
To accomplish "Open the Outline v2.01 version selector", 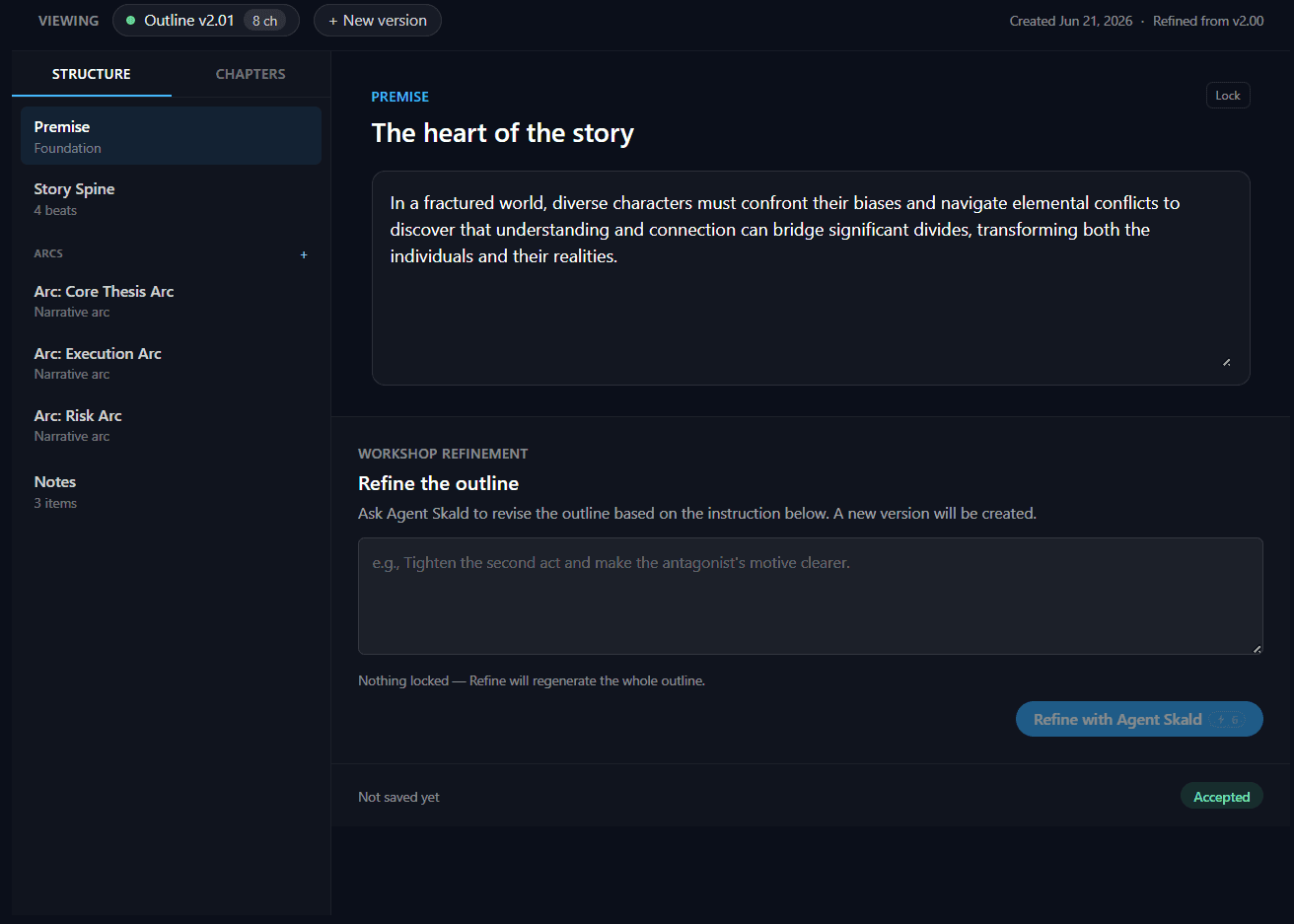I will coord(206,21).
